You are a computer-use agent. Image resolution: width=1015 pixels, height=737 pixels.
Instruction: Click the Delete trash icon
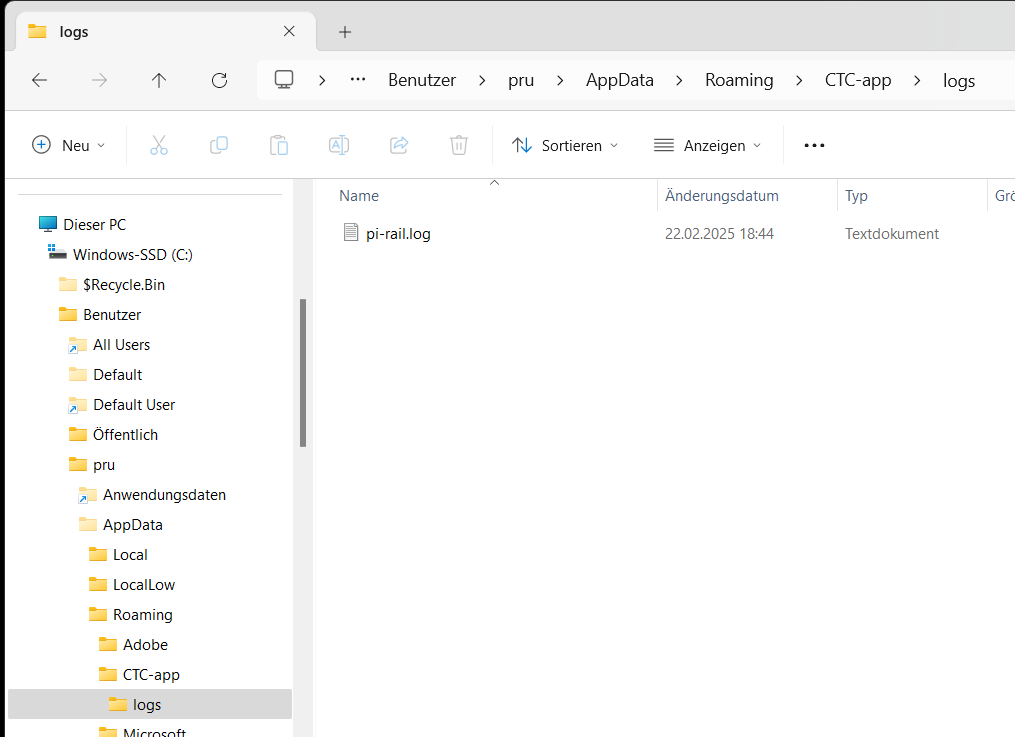[458, 145]
